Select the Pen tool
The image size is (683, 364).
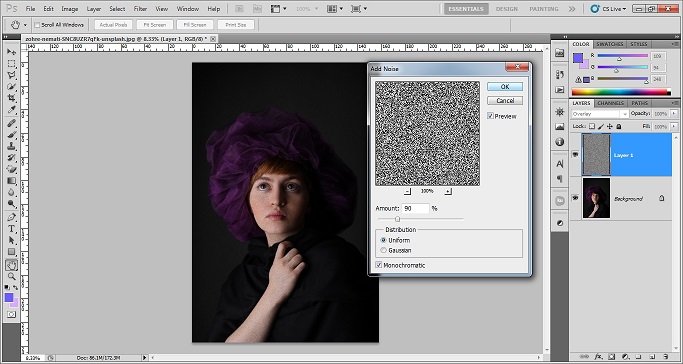pos(11,217)
